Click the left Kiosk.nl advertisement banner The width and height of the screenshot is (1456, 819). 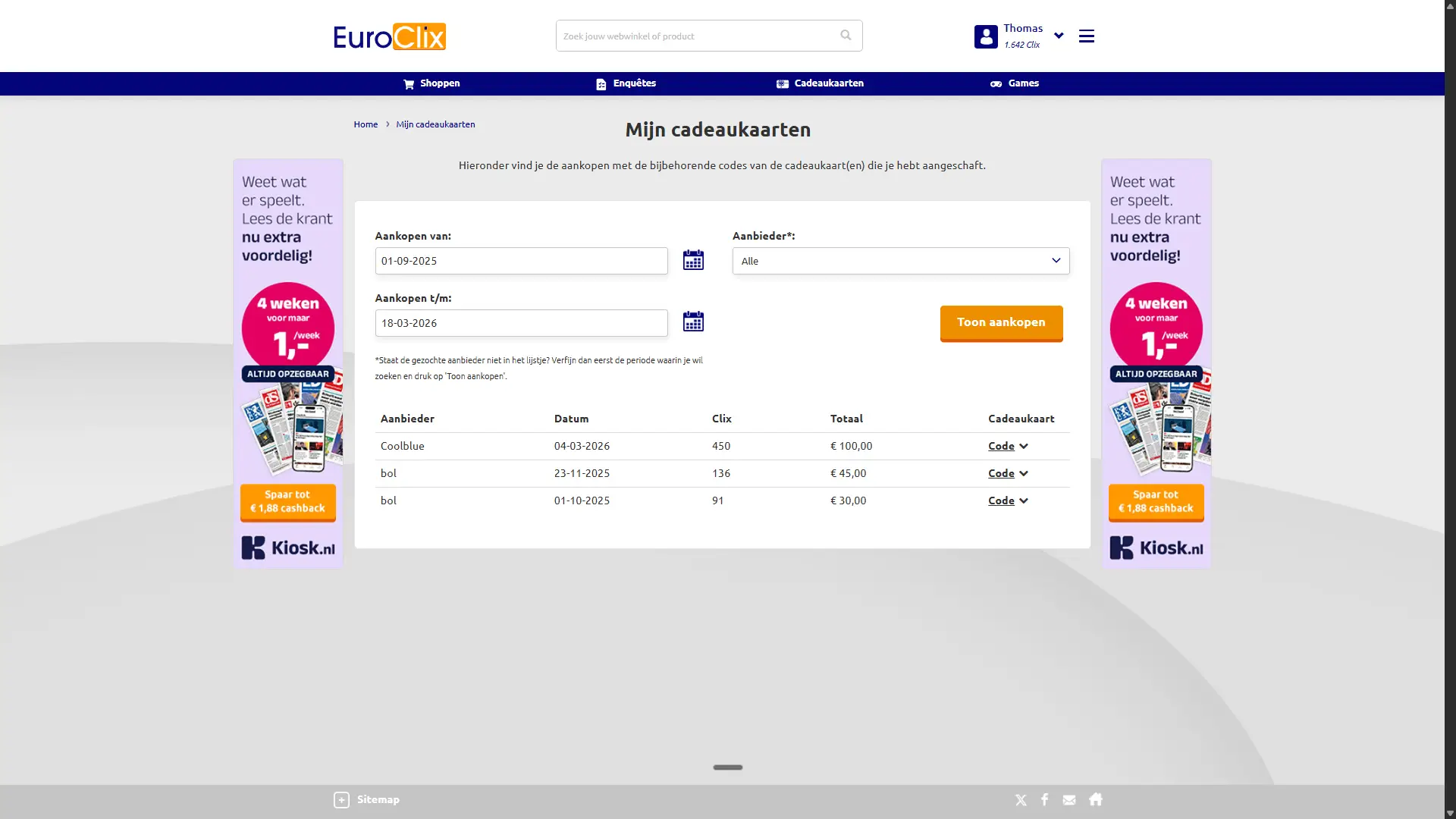[287, 364]
